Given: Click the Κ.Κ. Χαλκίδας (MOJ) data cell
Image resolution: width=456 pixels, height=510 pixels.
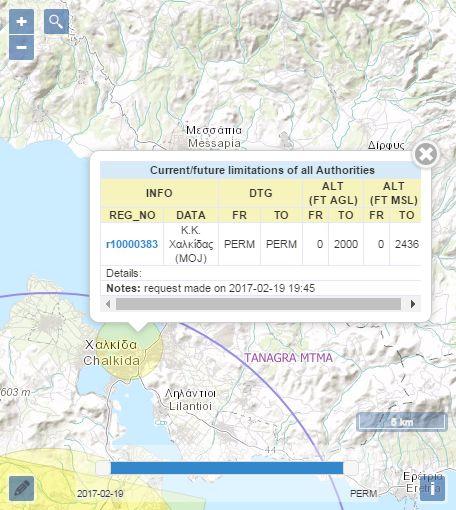Looking at the screenshot, I should click(191, 244).
